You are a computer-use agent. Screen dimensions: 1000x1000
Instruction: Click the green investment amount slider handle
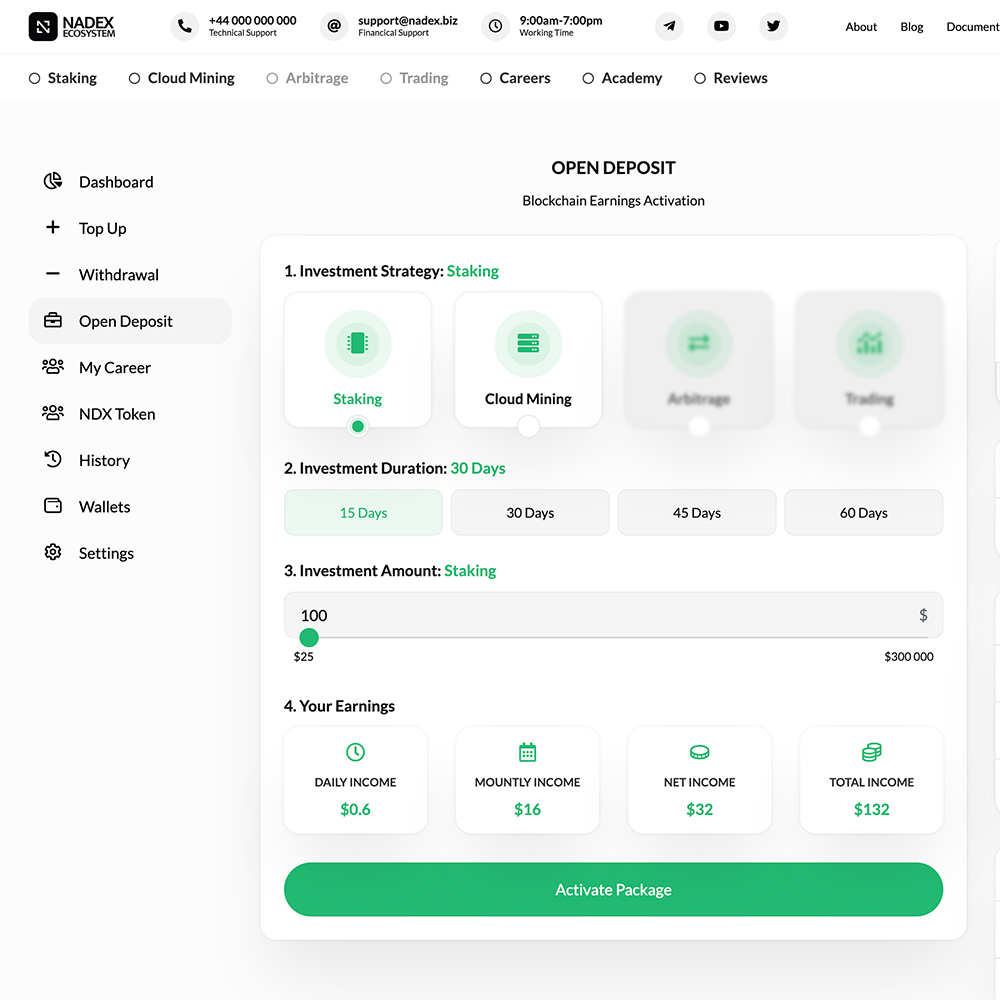[309, 637]
